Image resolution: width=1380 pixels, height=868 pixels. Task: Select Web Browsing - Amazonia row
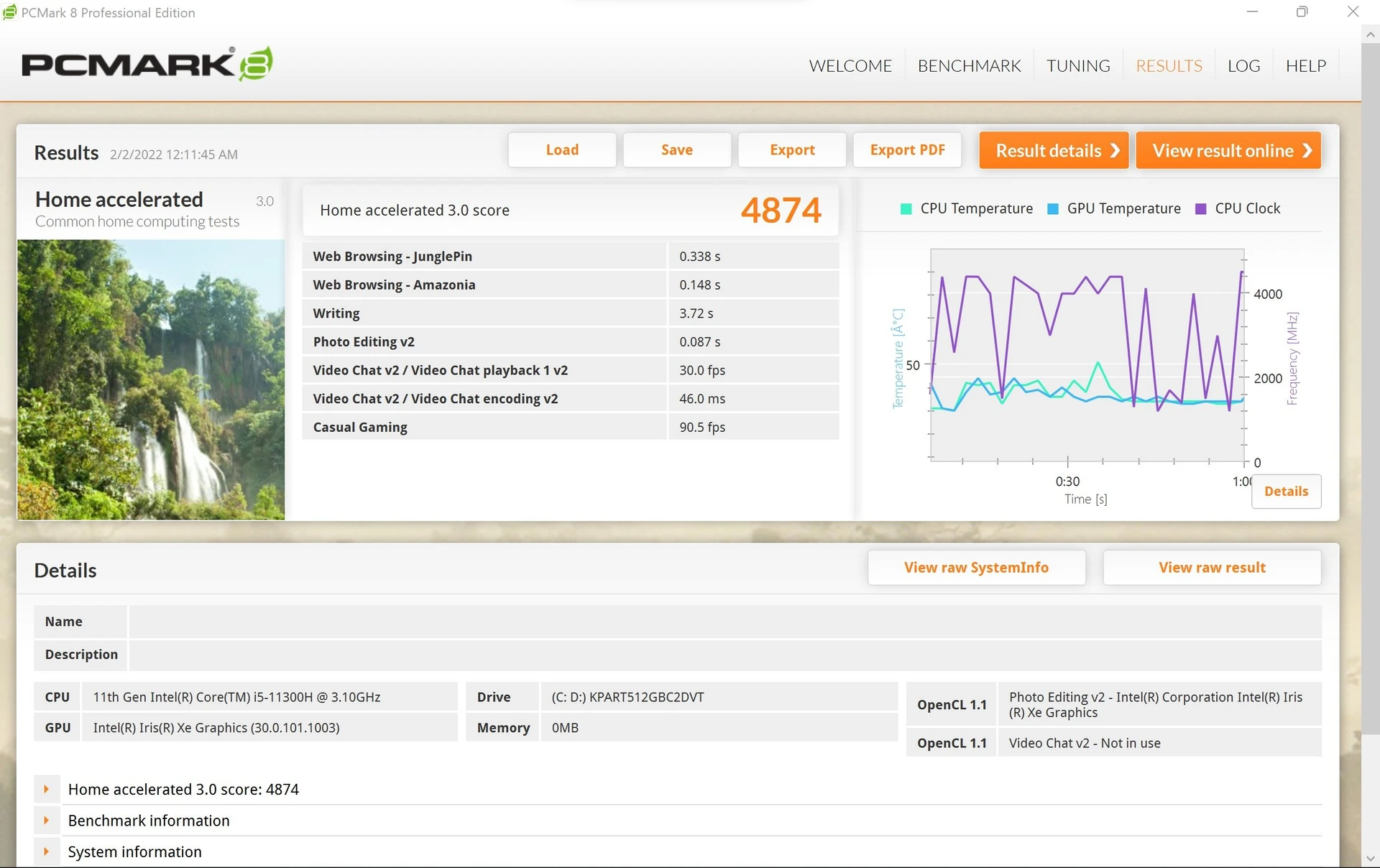click(x=571, y=285)
